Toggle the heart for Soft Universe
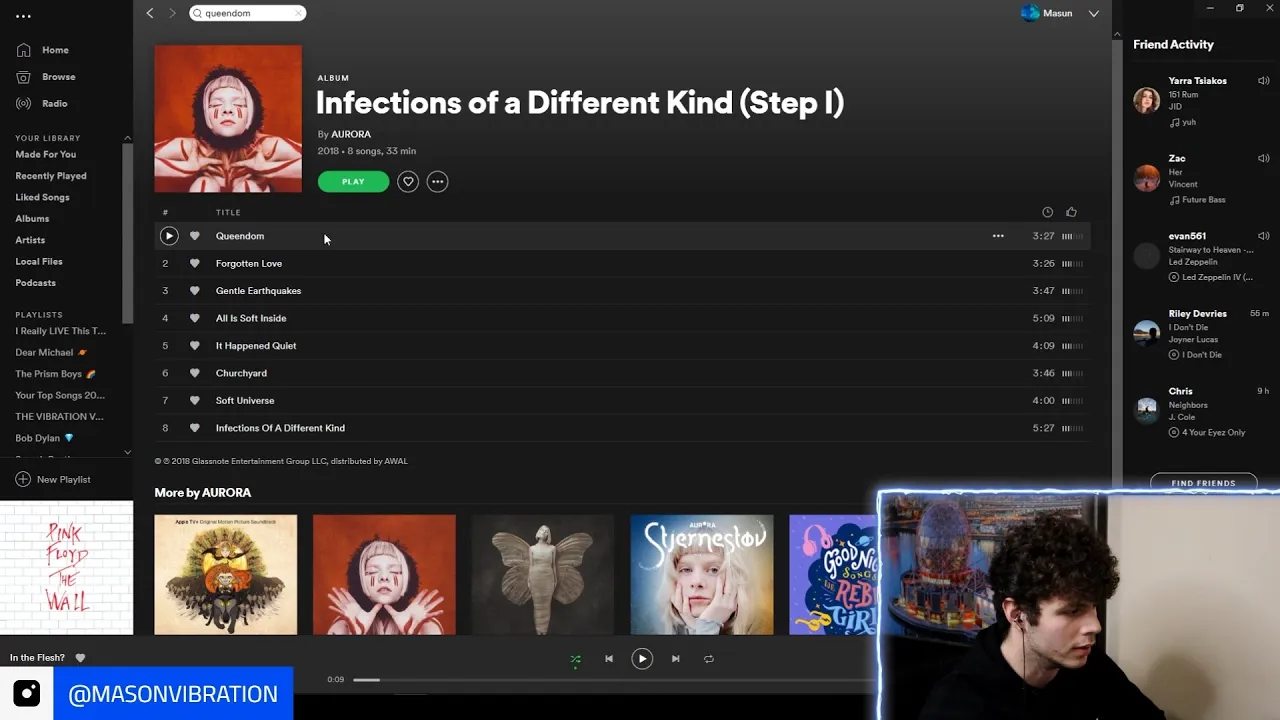 click(194, 401)
